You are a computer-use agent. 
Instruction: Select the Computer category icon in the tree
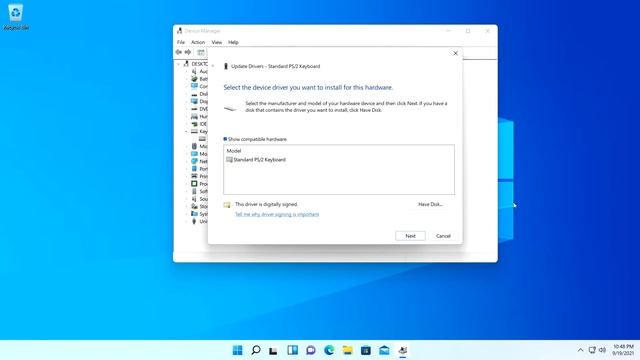tap(194, 86)
